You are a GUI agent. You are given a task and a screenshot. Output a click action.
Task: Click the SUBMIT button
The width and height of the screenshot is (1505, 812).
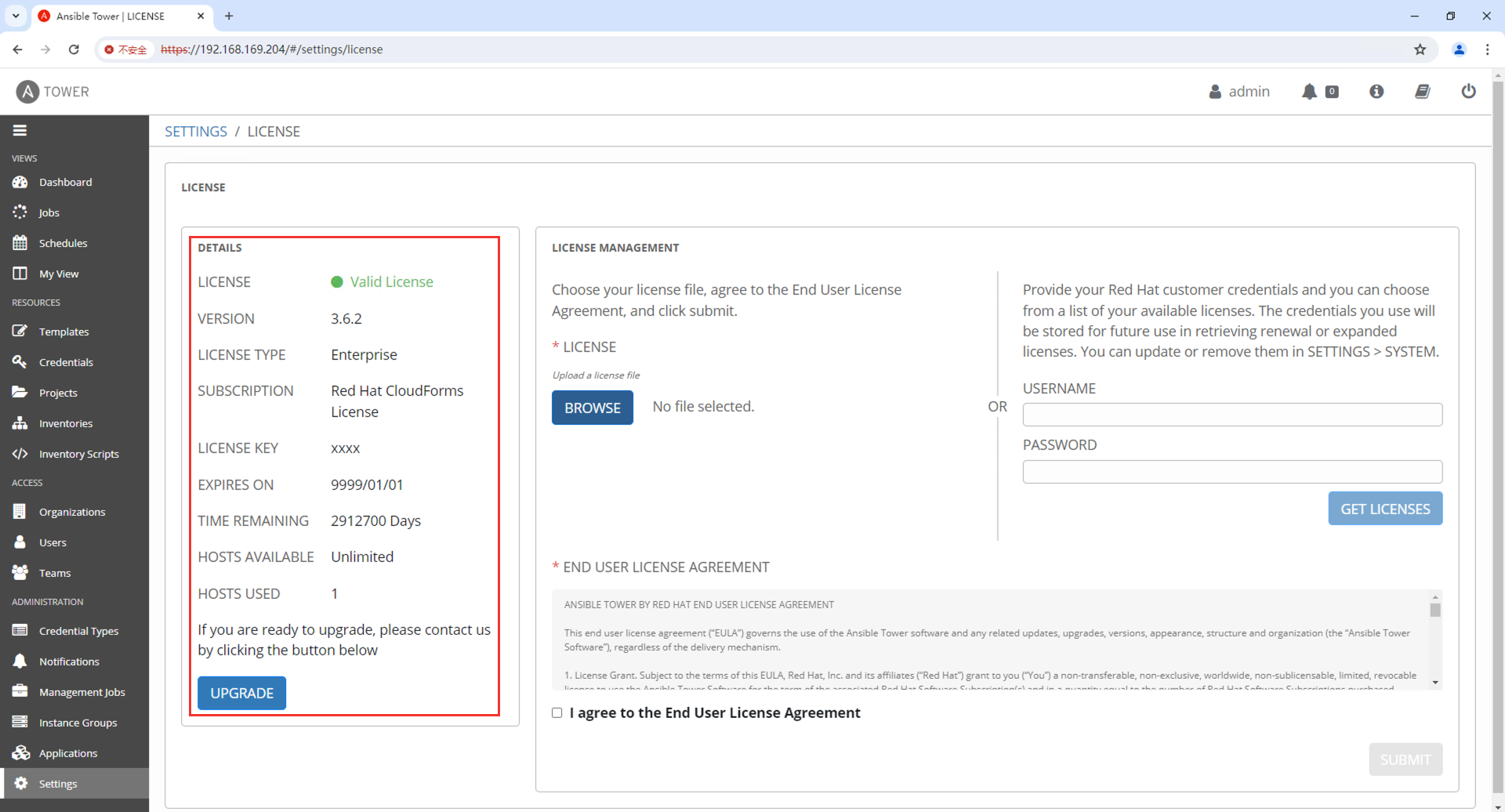1405,759
